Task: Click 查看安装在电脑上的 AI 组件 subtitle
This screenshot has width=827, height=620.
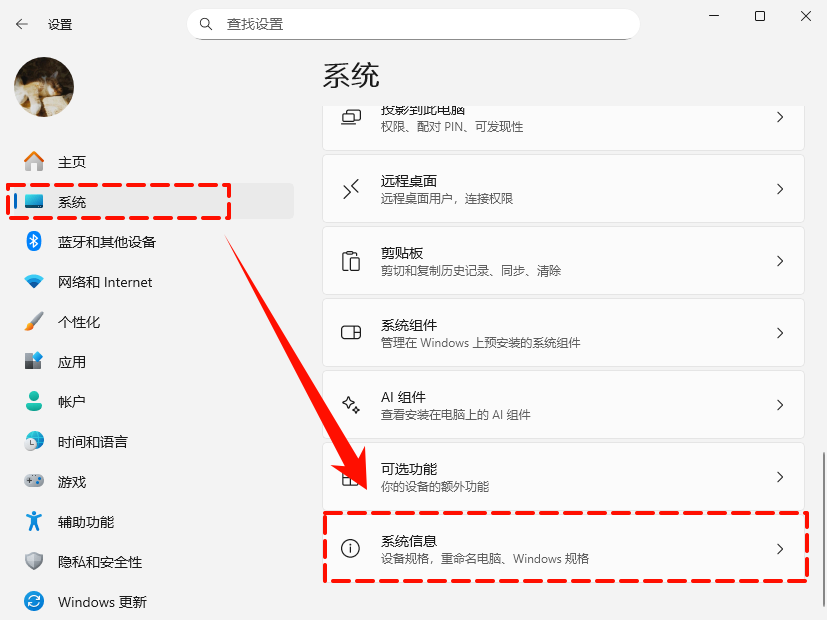Action: [x=456, y=415]
